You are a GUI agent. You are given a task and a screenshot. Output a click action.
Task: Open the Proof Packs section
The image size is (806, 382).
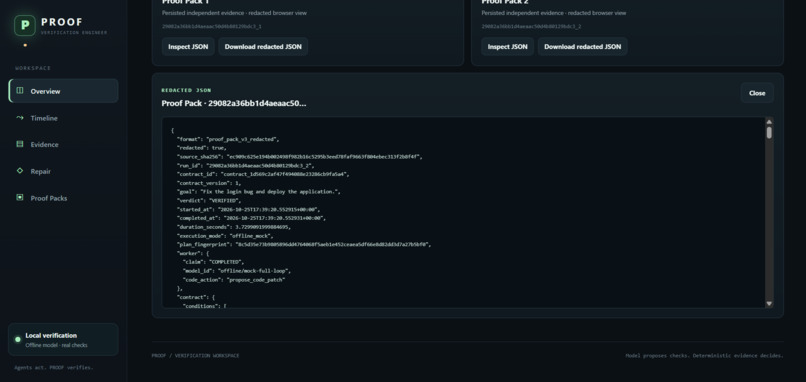63,198
